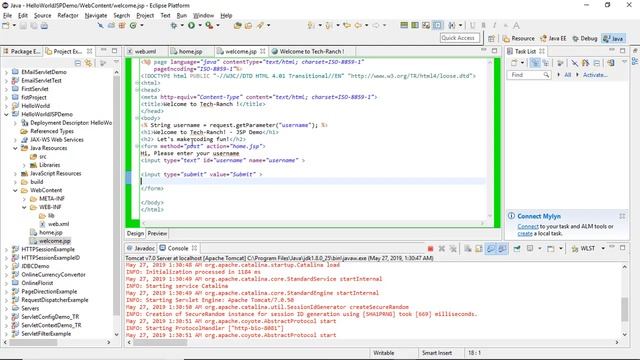Image resolution: width=640 pixels, height=360 pixels.
Task: Toggle Categorized view in Task List toolbar
Action: pyautogui.click(x=534, y=63)
